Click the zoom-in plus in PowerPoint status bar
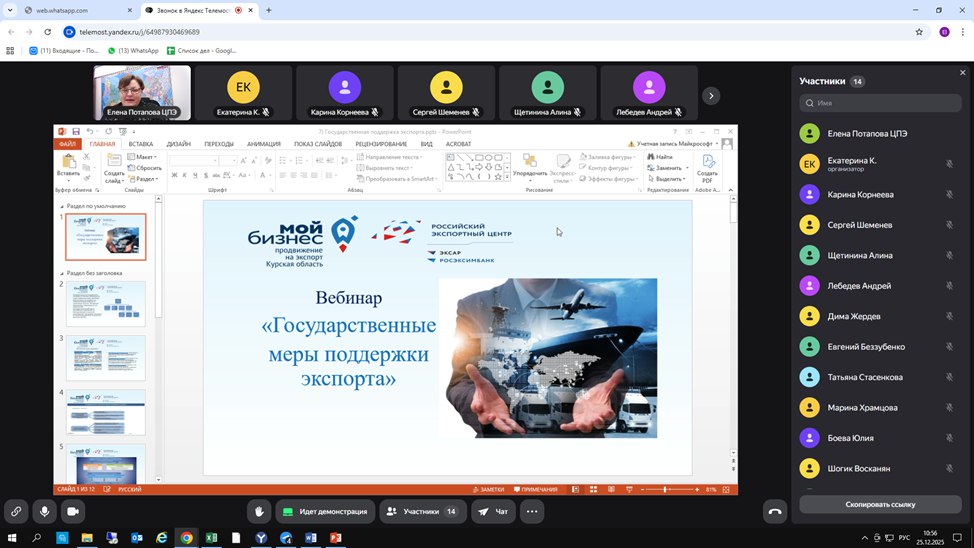The image size is (974, 548). click(697, 490)
